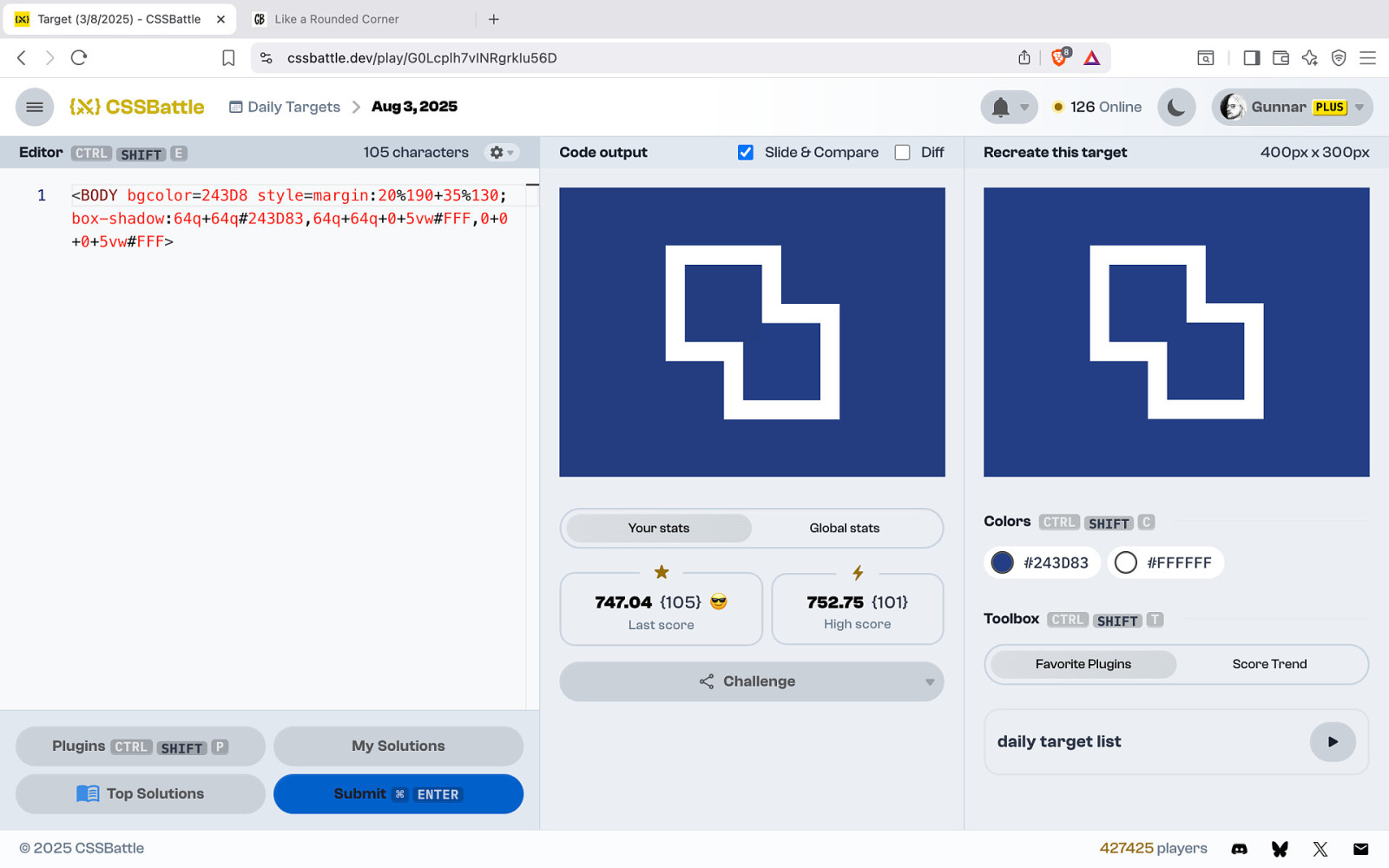Screen dimensions: 1389x868
Task: Open the browser hamburger menu
Action: (x=1367, y=58)
